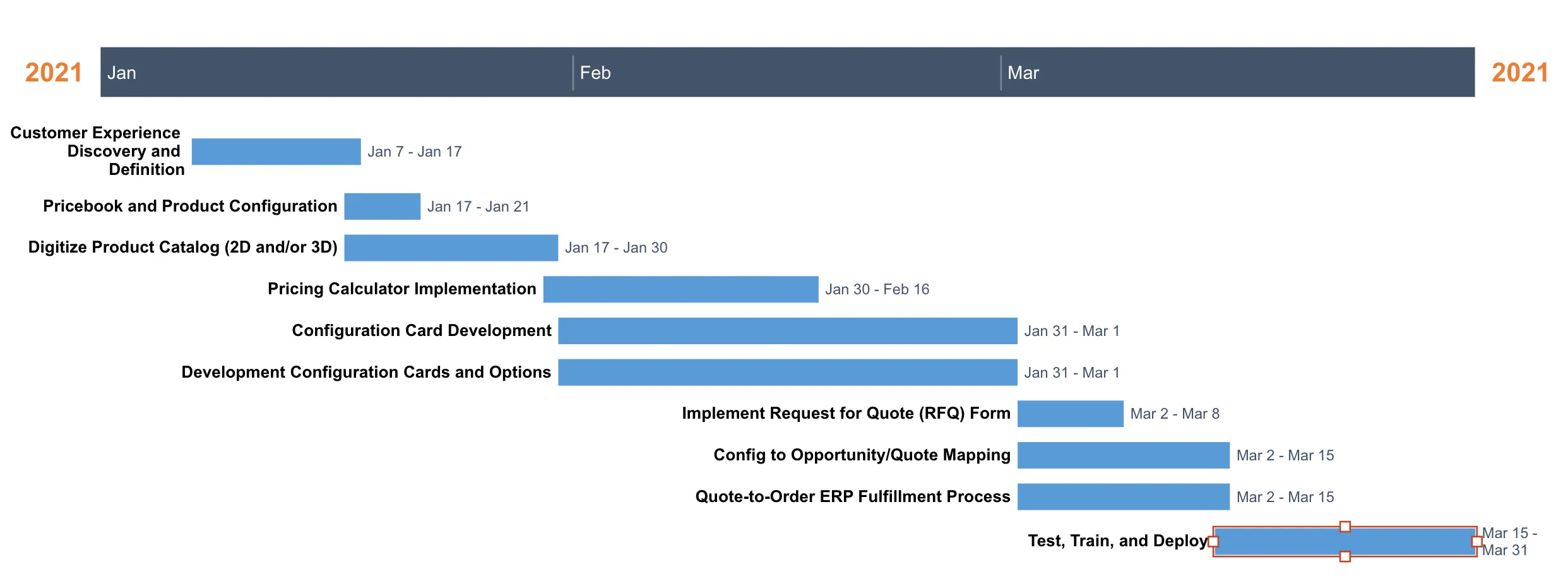Select Quote-to-Order ERP Fulfillment Process bar
Viewport: 1568px width, 581px height.
[x=1124, y=497]
